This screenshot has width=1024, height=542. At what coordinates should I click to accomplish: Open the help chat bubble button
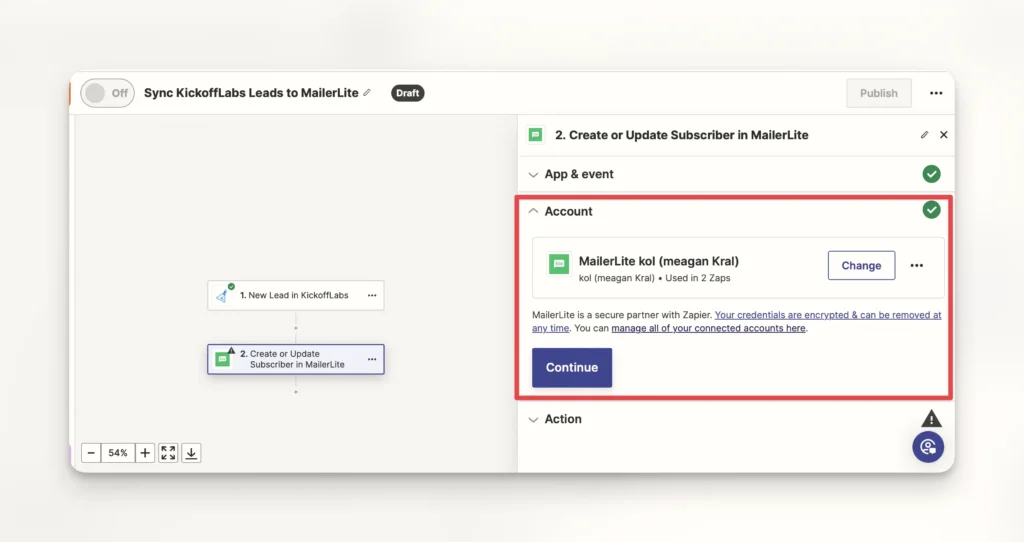928,447
